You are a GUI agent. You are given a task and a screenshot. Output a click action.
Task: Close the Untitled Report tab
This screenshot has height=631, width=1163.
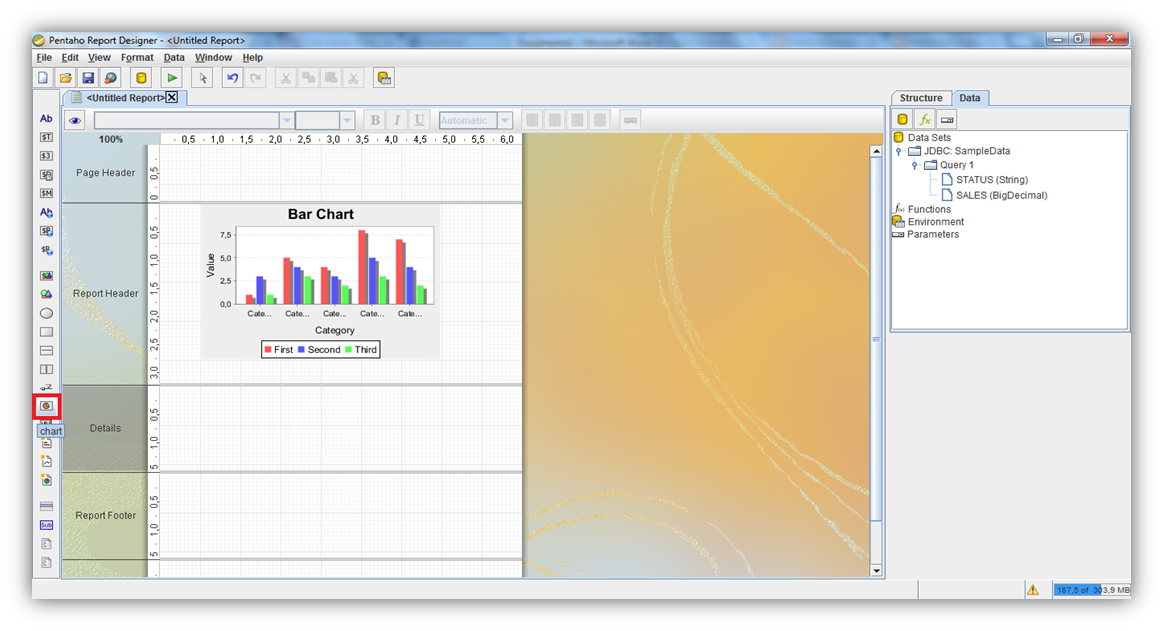click(x=172, y=98)
